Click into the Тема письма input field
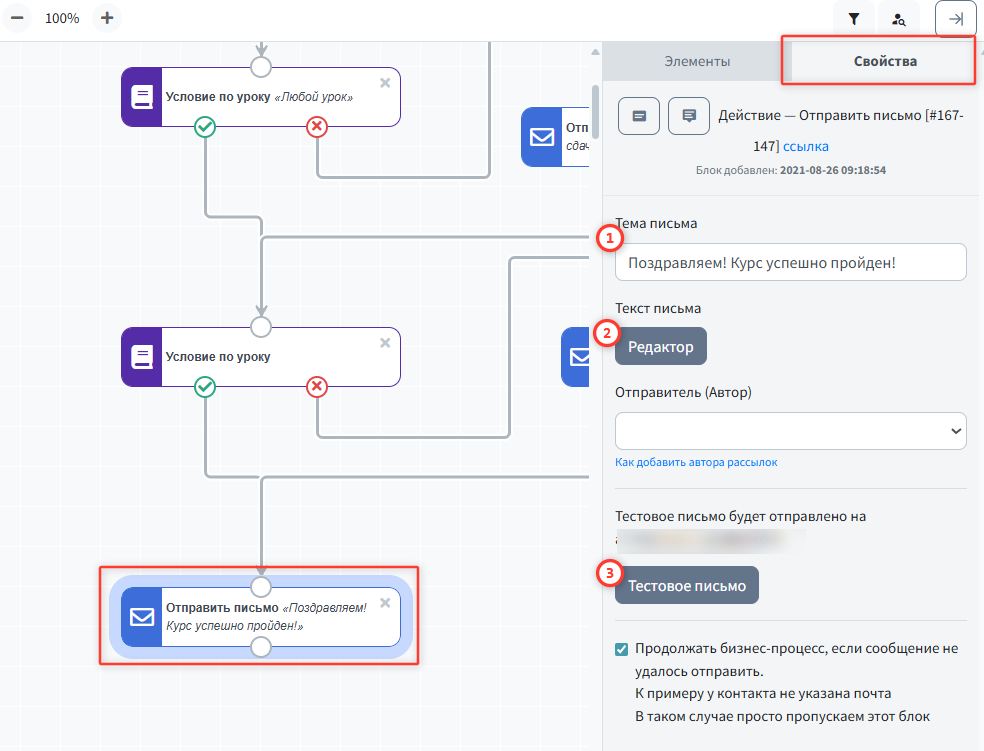The height and width of the screenshot is (751, 984). pyautogui.click(x=790, y=263)
